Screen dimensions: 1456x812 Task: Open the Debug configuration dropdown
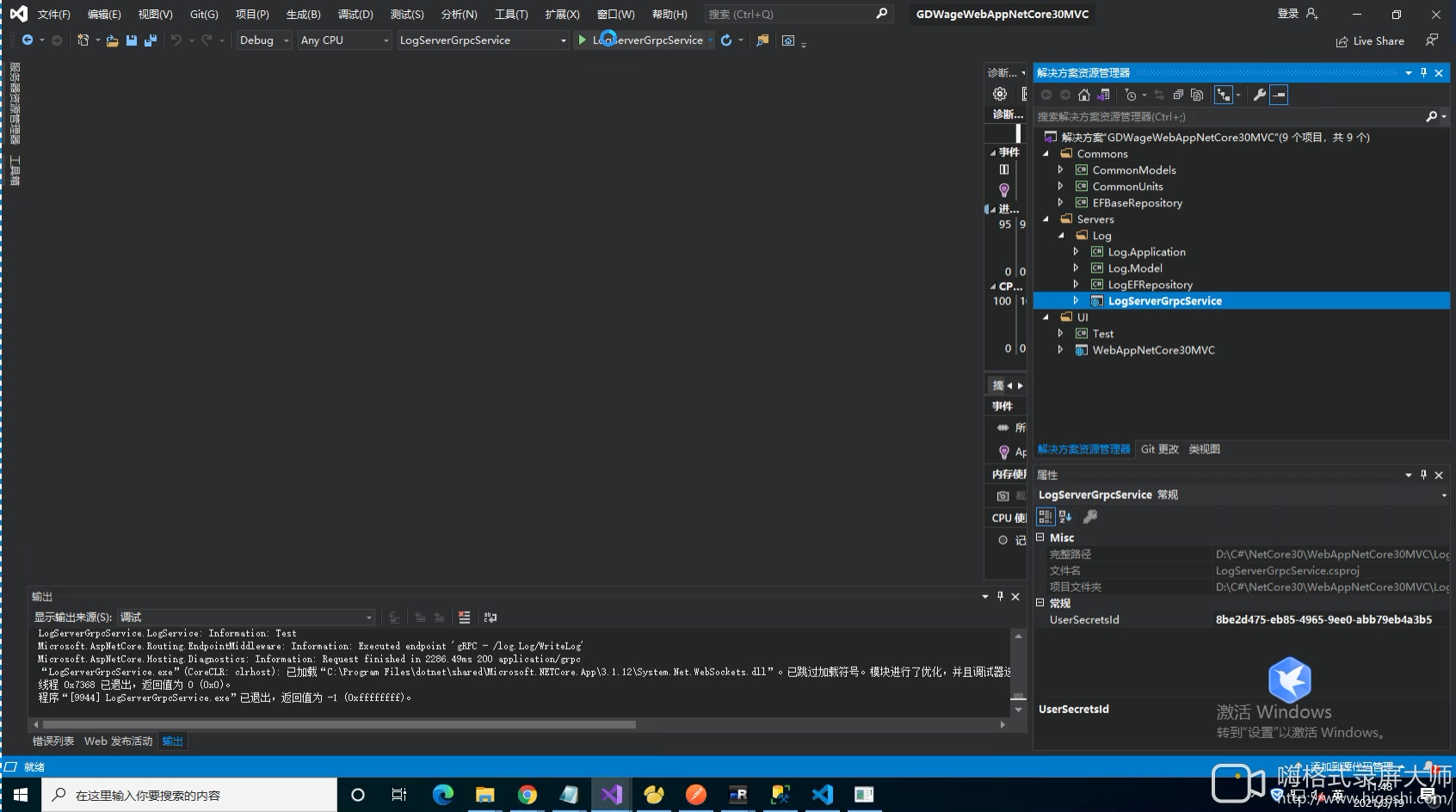point(264,40)
